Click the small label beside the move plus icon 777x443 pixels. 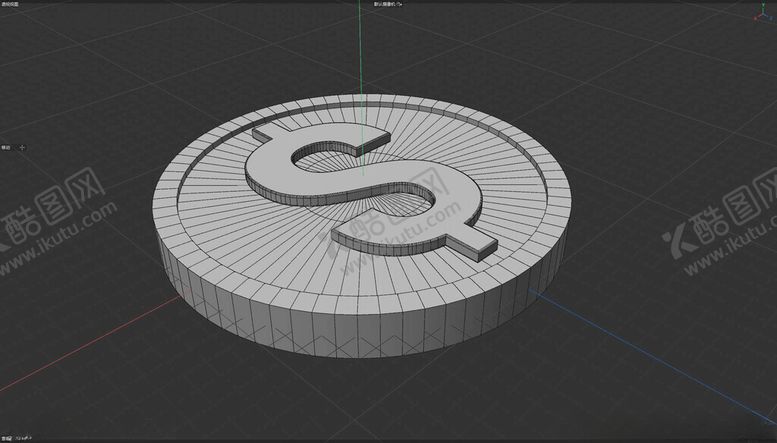(x=5, y=148)
